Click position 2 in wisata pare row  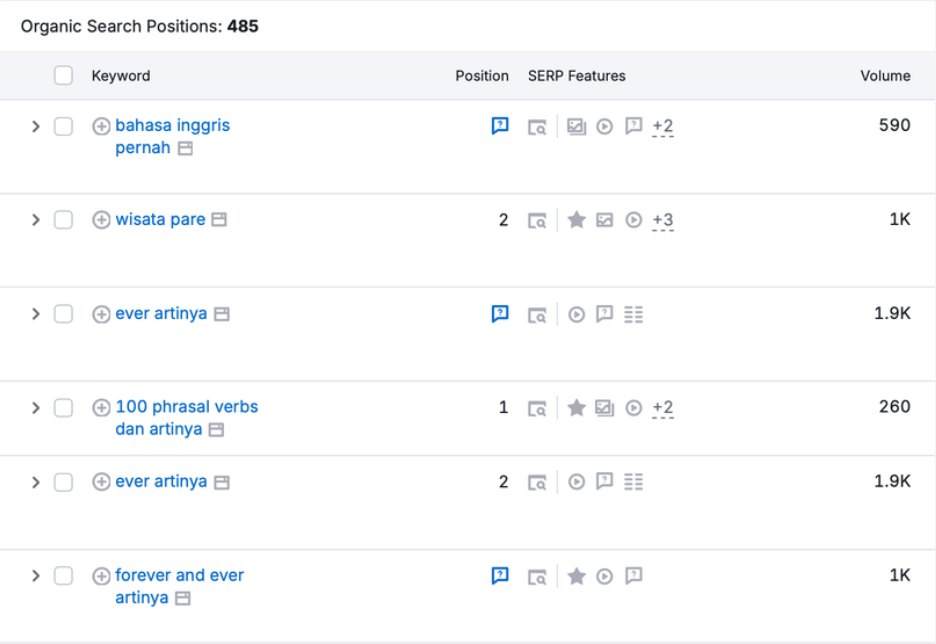[x=503, y=220]
